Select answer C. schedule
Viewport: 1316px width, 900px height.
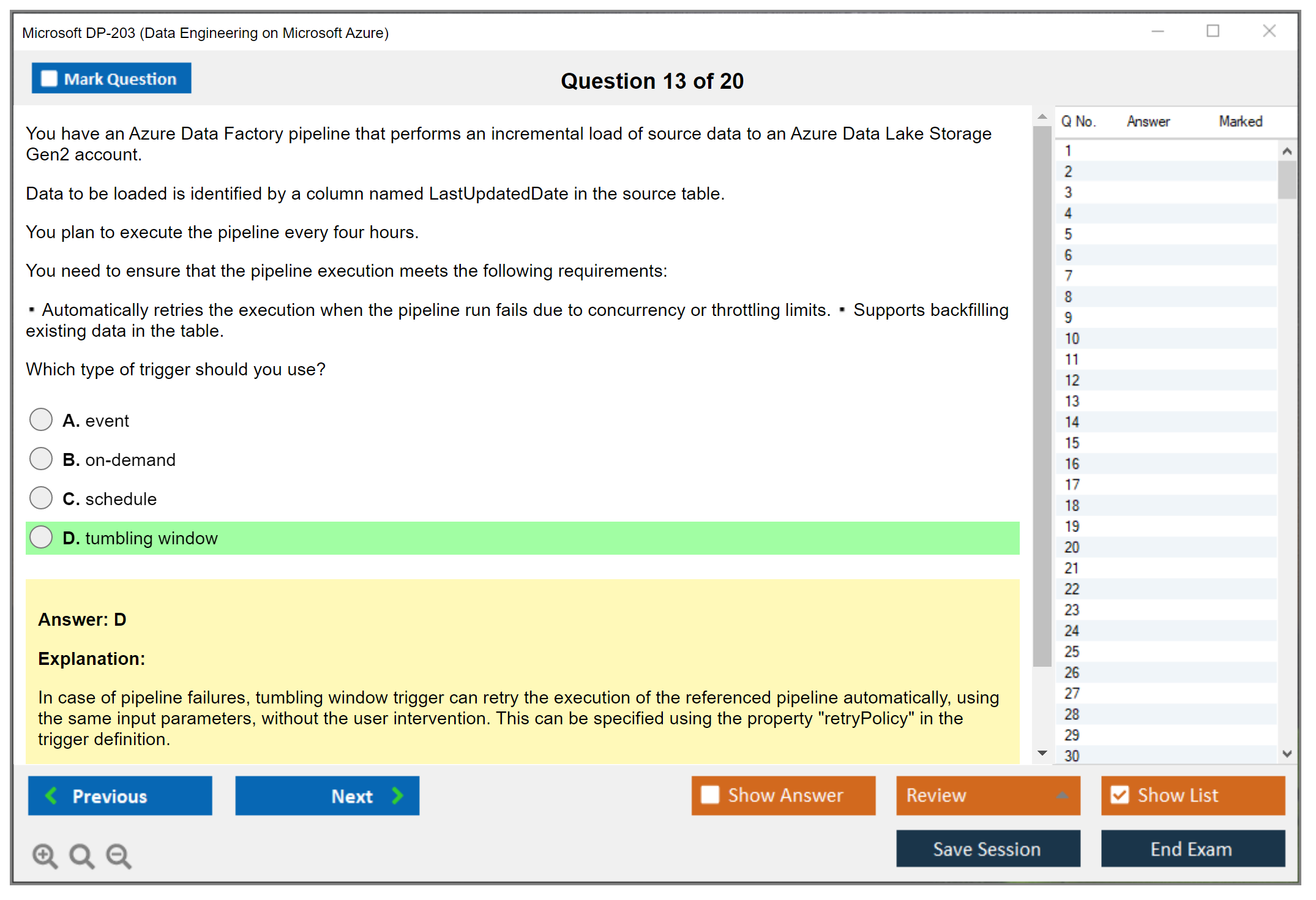point(41,498)
